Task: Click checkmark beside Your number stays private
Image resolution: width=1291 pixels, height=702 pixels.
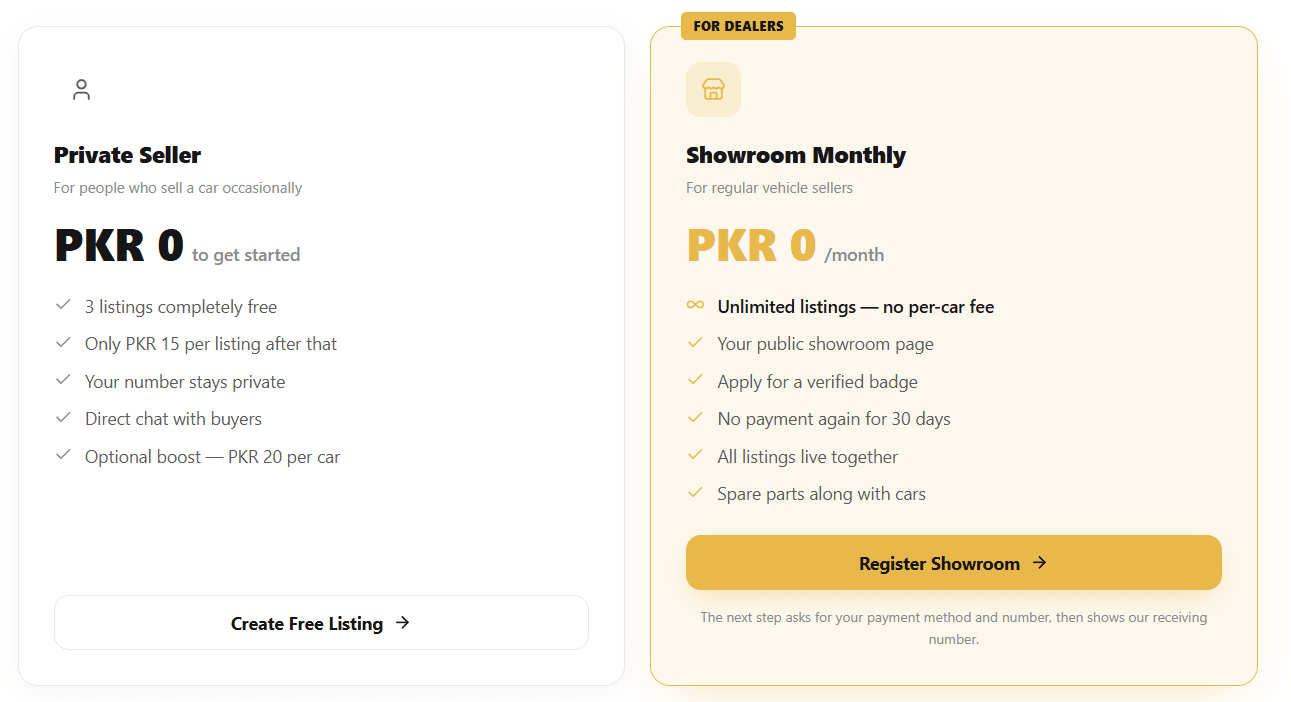Action: tap(63, 380)
